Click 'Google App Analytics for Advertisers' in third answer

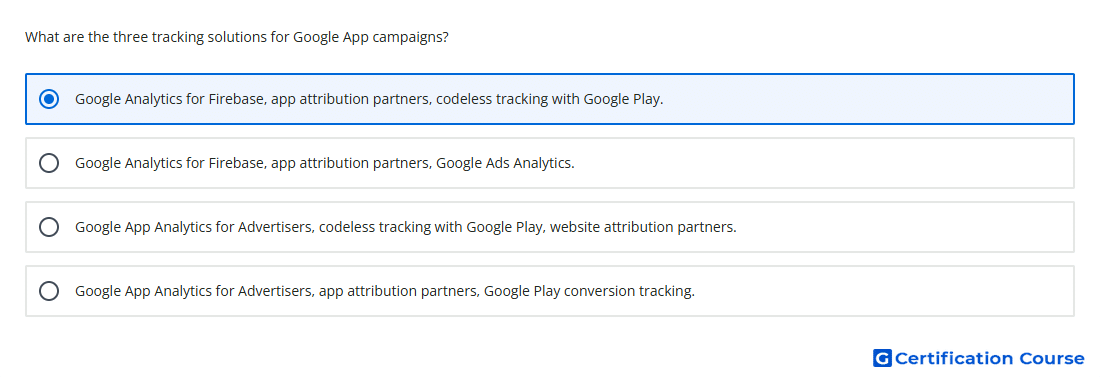pyautogui.click(x=194, y=227)
